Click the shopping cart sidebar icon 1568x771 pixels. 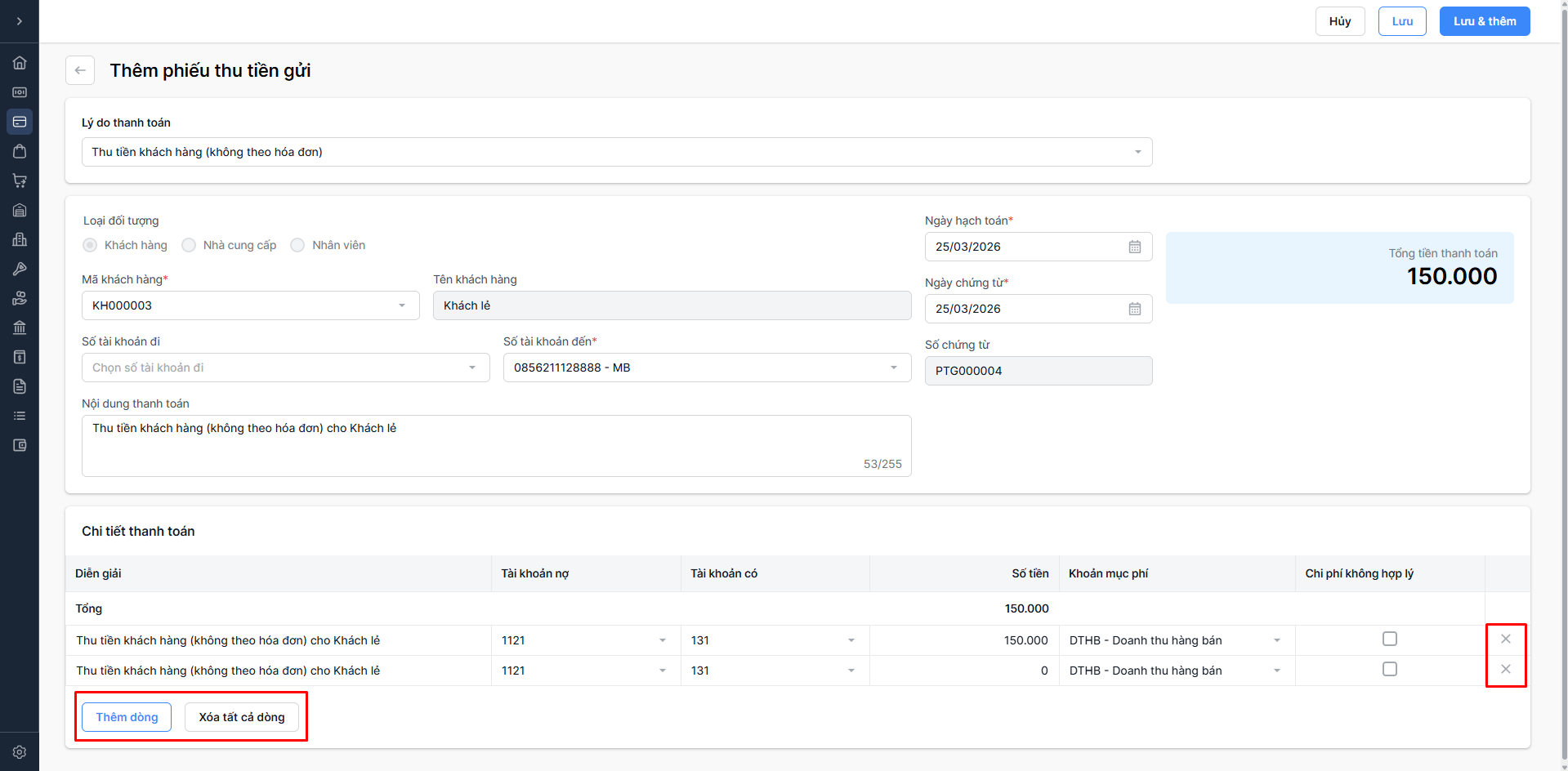pos(20,180)
